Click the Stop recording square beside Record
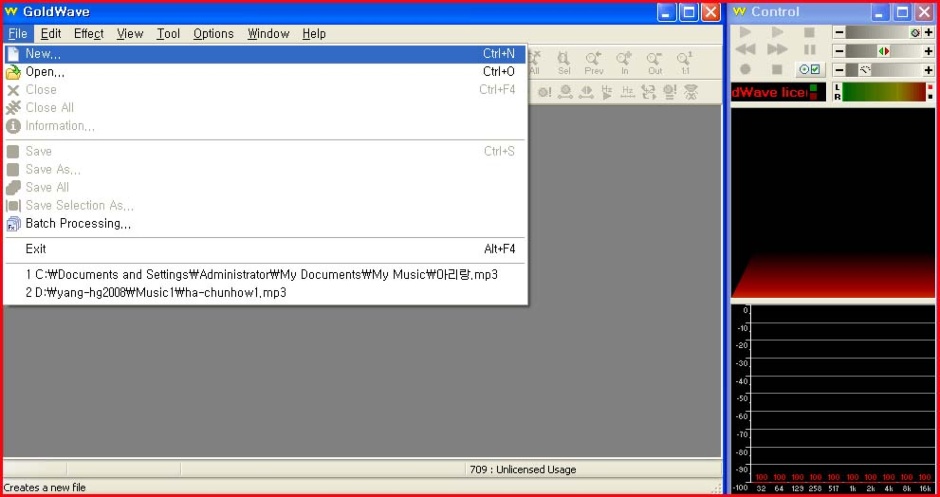This screenshot has width=940, height=497. coord(778,70)
